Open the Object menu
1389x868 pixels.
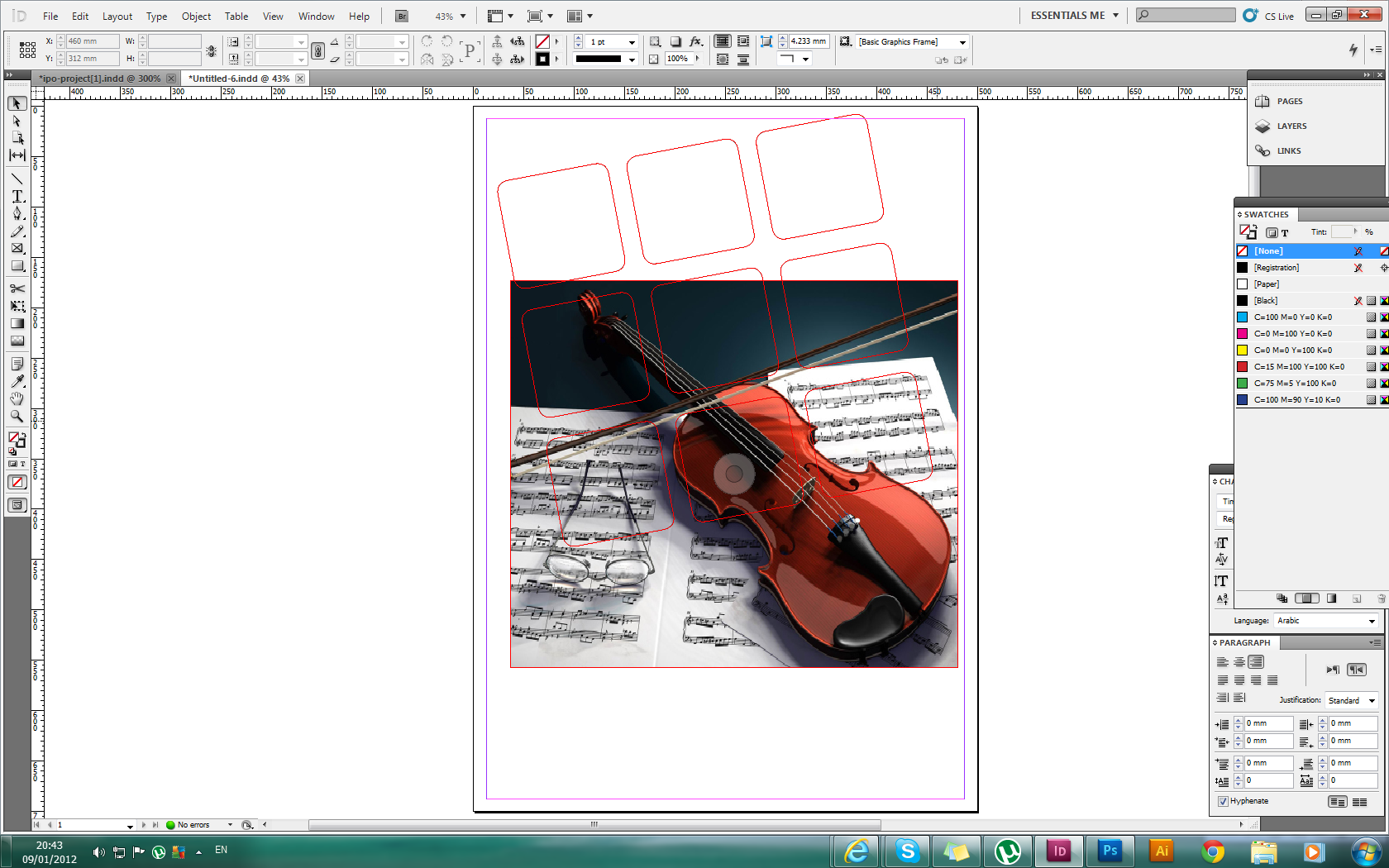(196, 17)
